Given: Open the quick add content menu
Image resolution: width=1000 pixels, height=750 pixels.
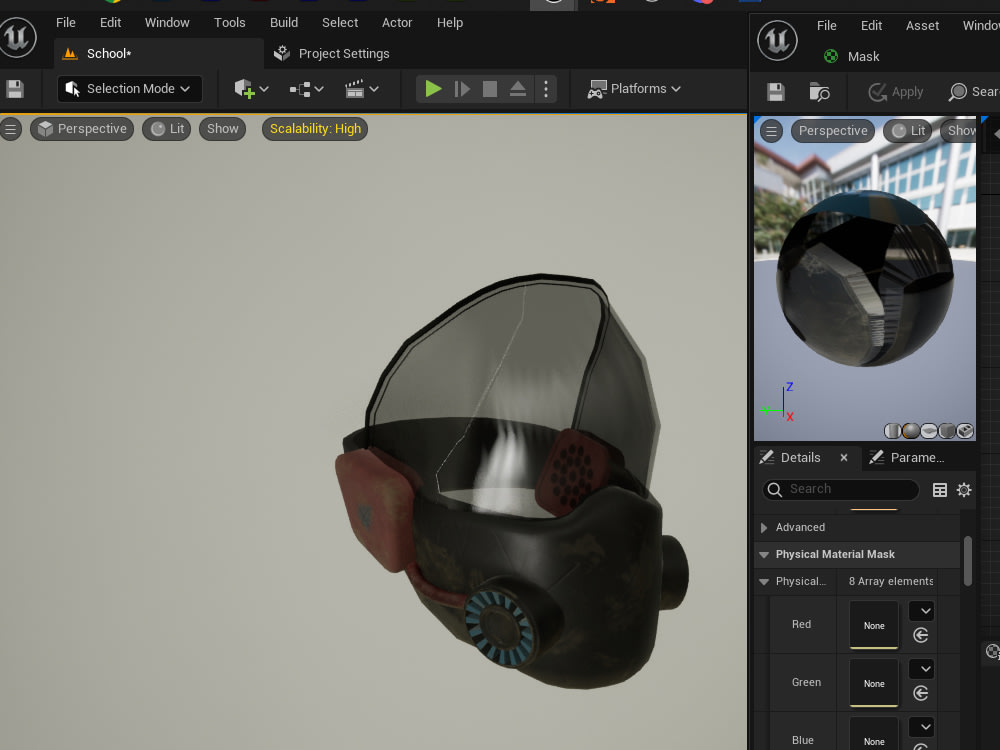Looking at the screenshot, I should [x=251, y=89].
